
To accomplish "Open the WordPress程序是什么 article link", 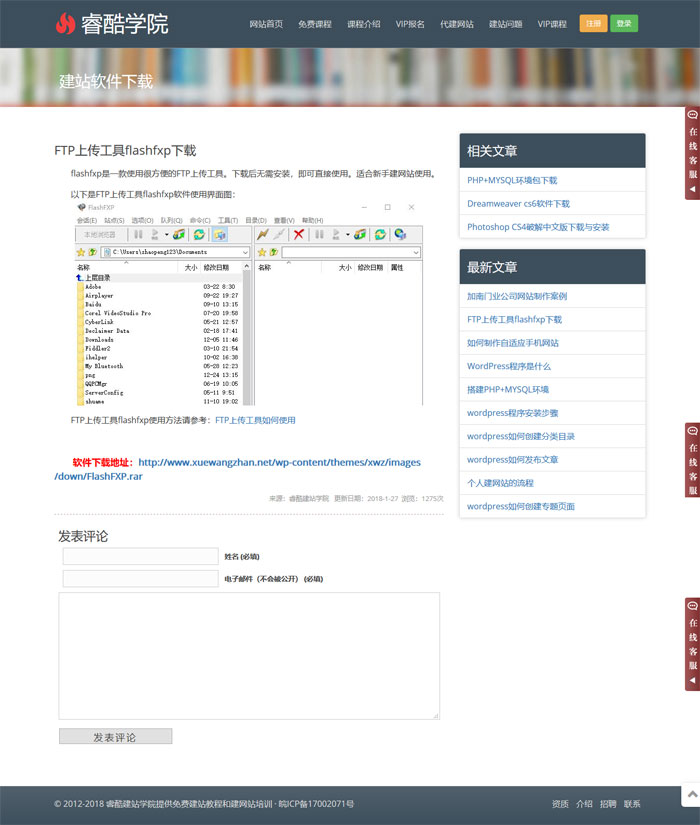I will click(x=508, y=366).
